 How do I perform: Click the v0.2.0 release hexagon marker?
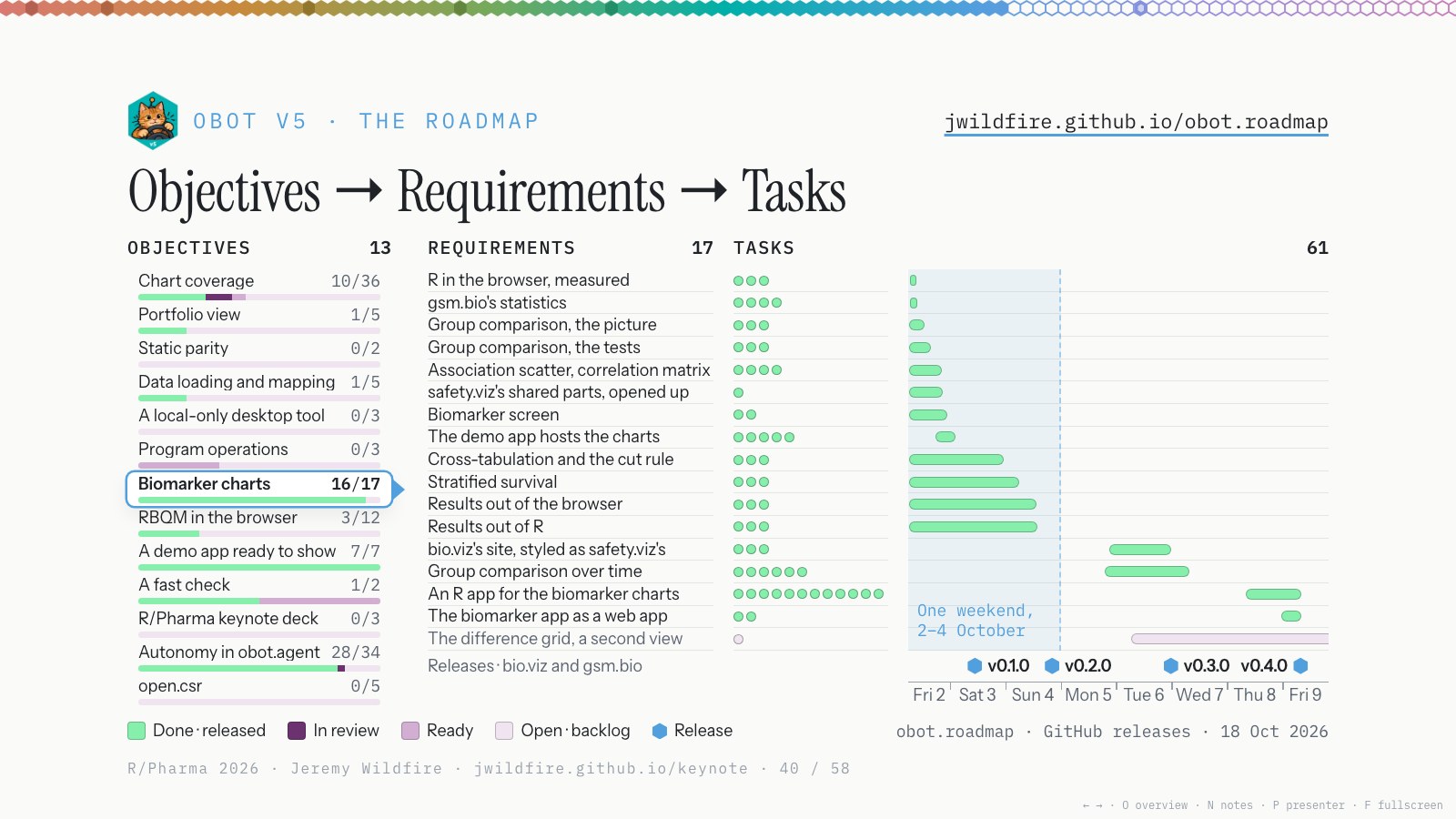click(1052, 665)
